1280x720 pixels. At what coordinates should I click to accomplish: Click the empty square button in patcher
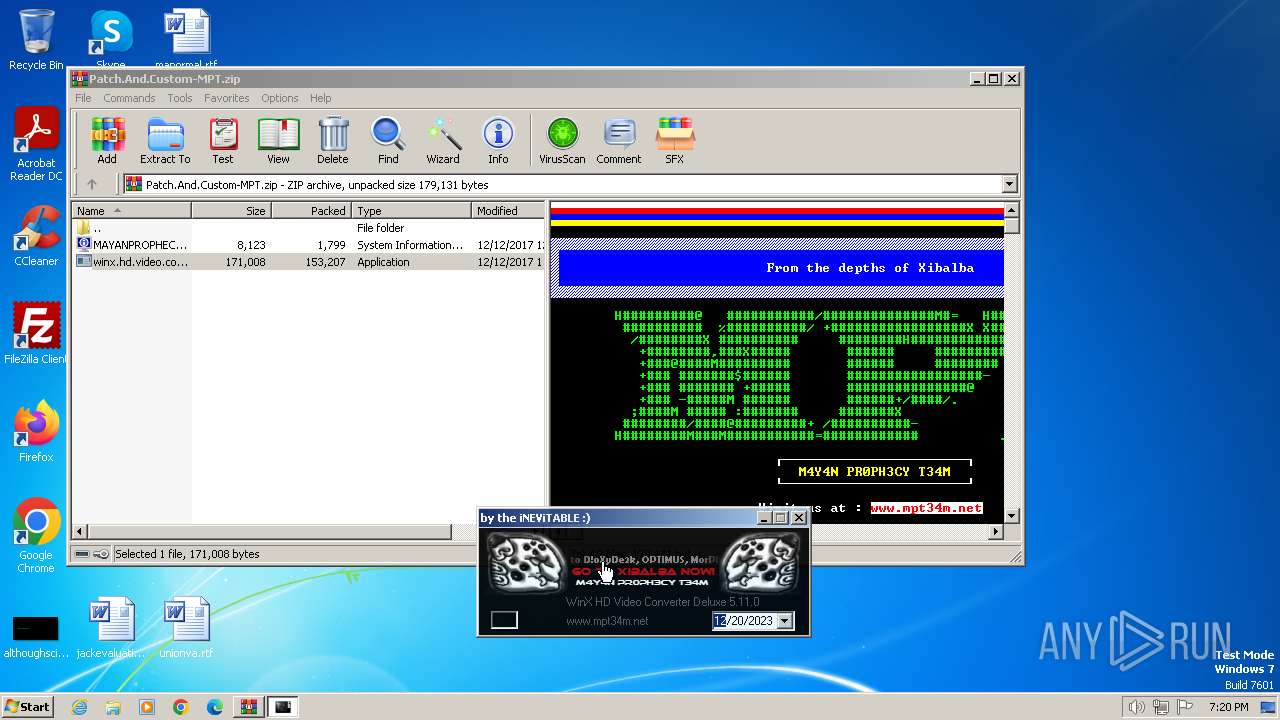(504, 620)
